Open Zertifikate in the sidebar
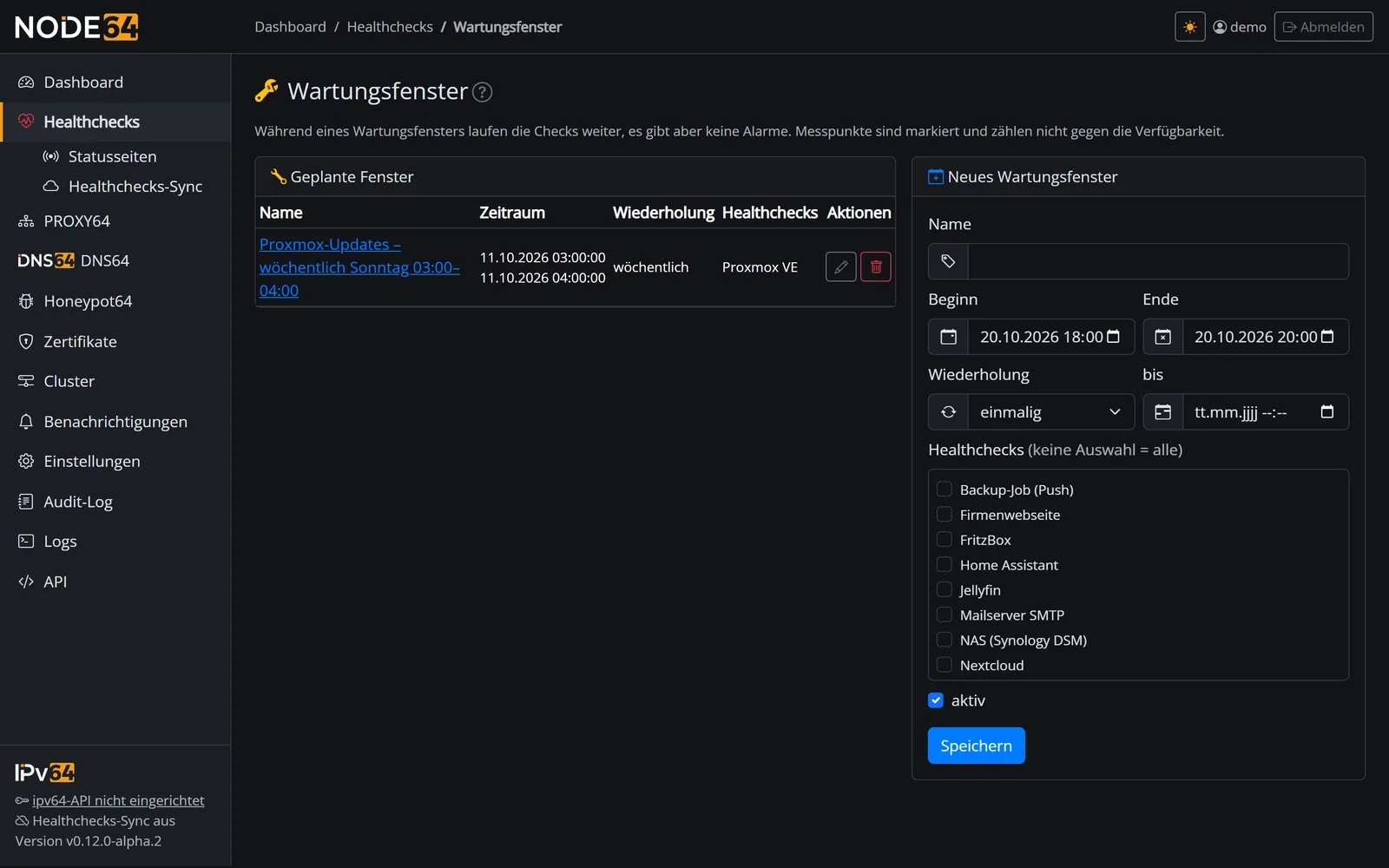The height and width of the screenshot is (868, 1389). point(115,342)
